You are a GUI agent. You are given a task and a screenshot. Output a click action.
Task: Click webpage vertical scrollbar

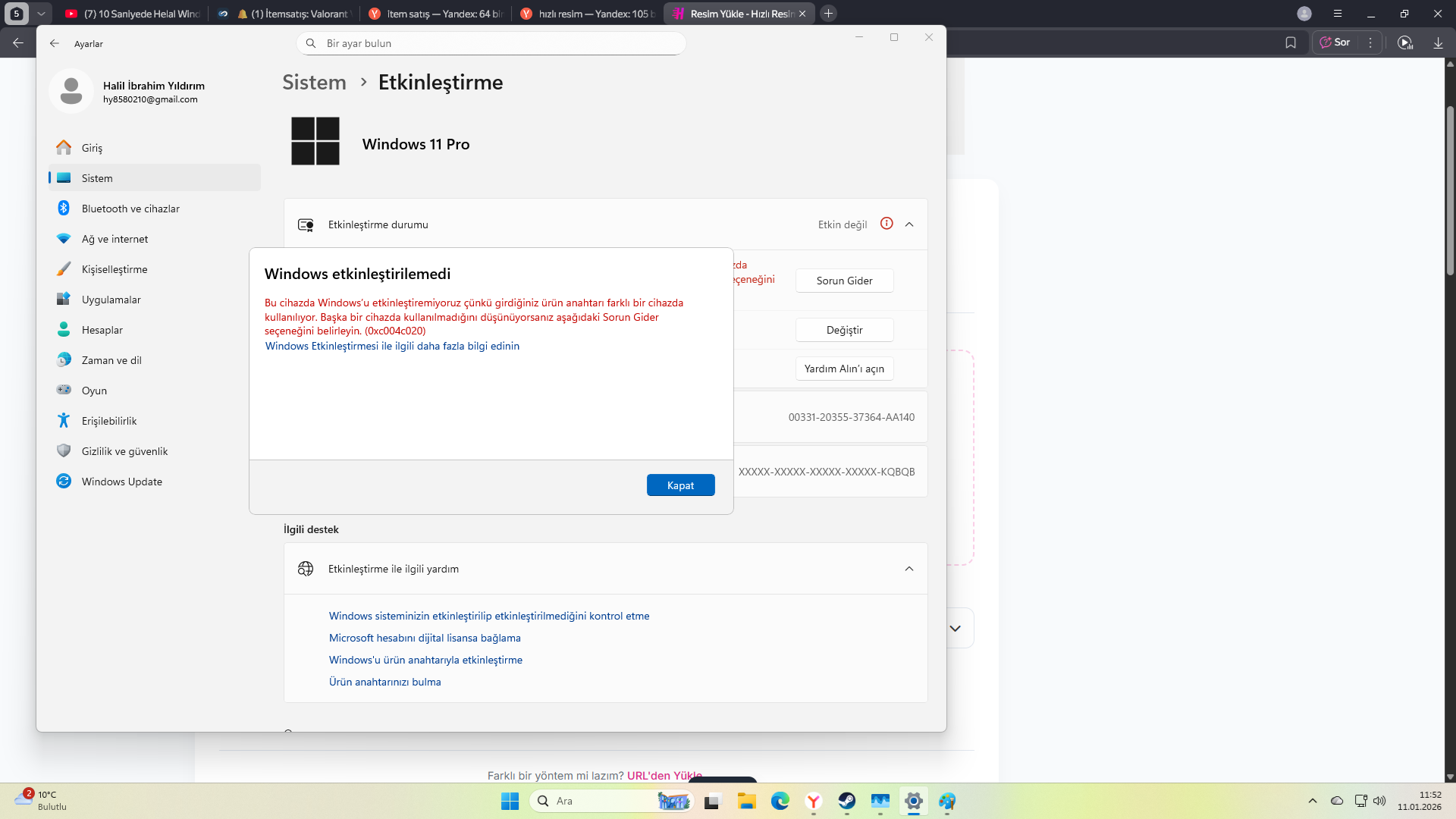coord(1450,190)
